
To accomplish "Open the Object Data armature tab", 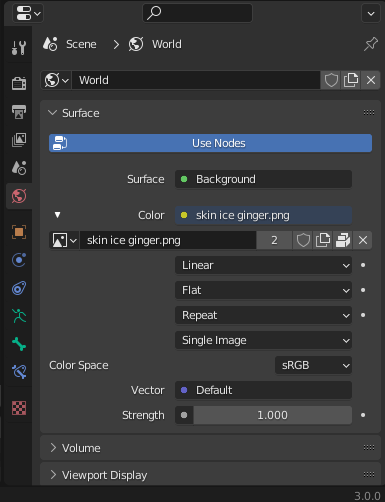I will (19, 316).
